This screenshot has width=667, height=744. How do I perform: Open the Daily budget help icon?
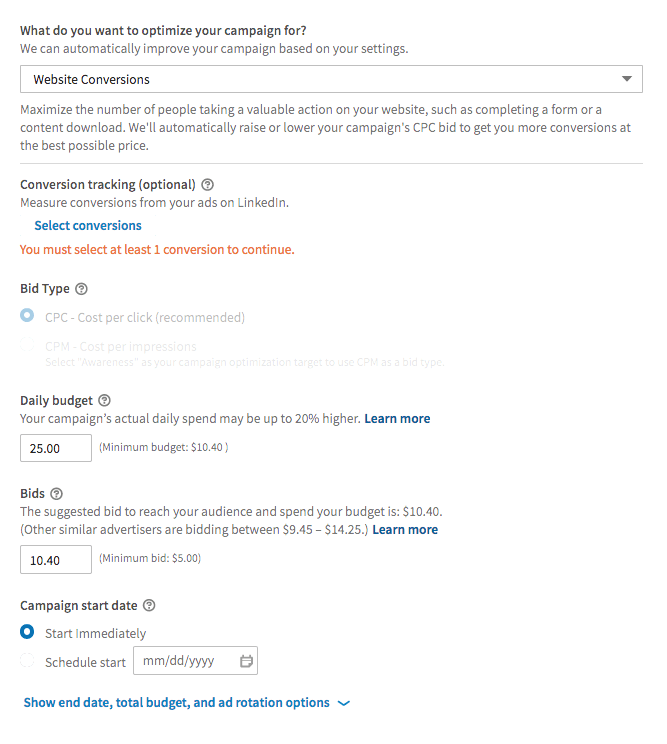104,400
